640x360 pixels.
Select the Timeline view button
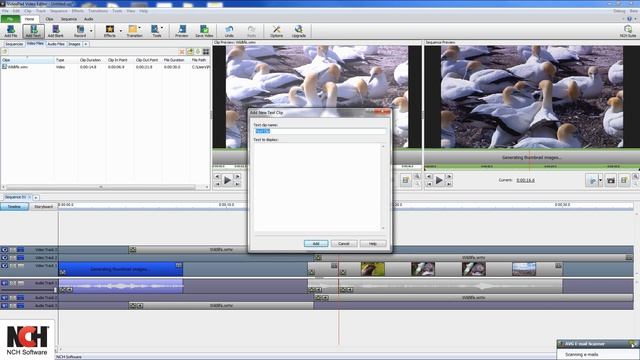pyautogui.click(x=14, y=207)
